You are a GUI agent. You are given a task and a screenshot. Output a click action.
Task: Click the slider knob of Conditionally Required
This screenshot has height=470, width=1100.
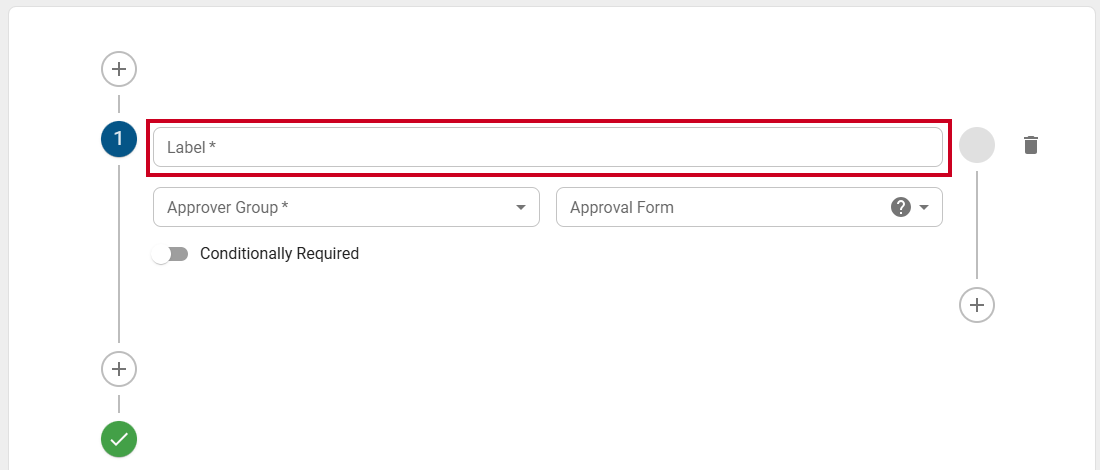click(x=161, y=254)
